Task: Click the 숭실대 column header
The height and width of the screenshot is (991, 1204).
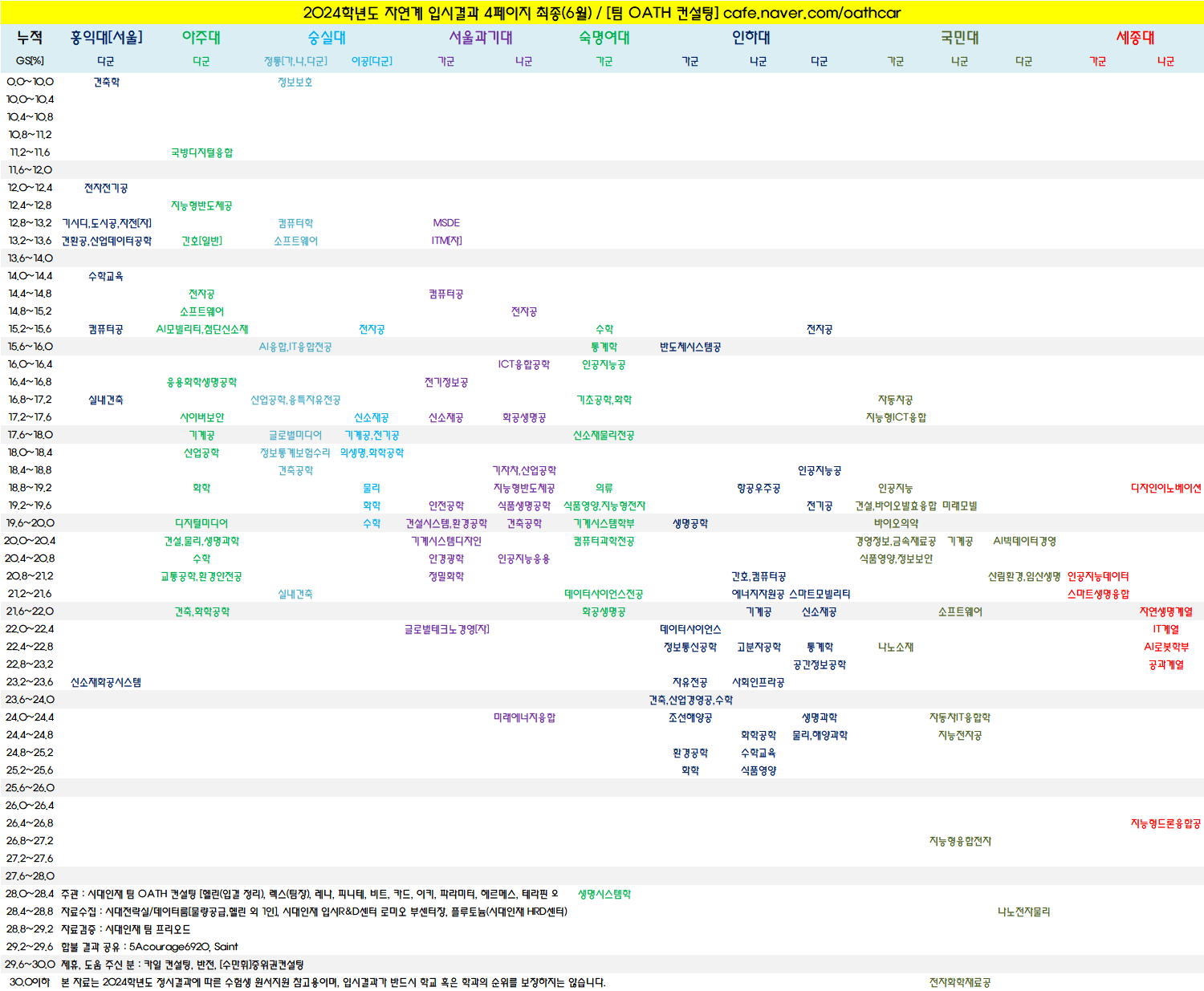Action: point(327,38)
